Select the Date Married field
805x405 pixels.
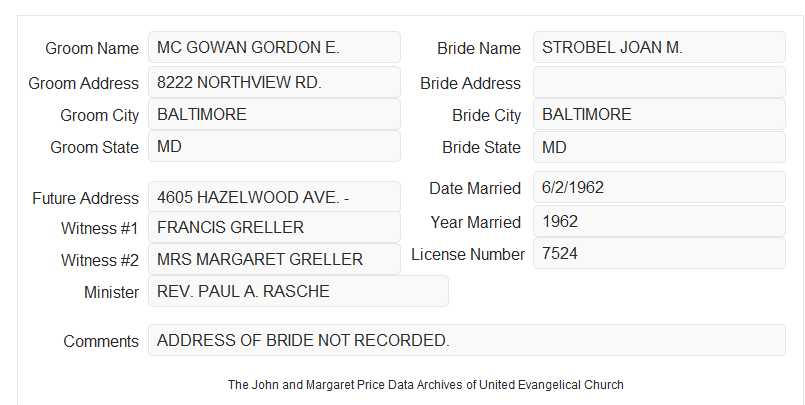[x=659, y=187]
